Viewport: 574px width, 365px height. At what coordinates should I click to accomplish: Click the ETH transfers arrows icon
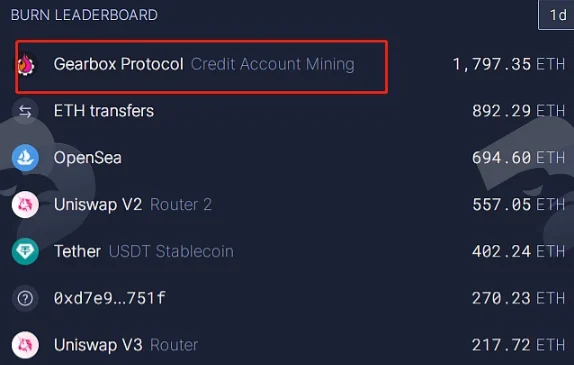(x=25, y=111)
